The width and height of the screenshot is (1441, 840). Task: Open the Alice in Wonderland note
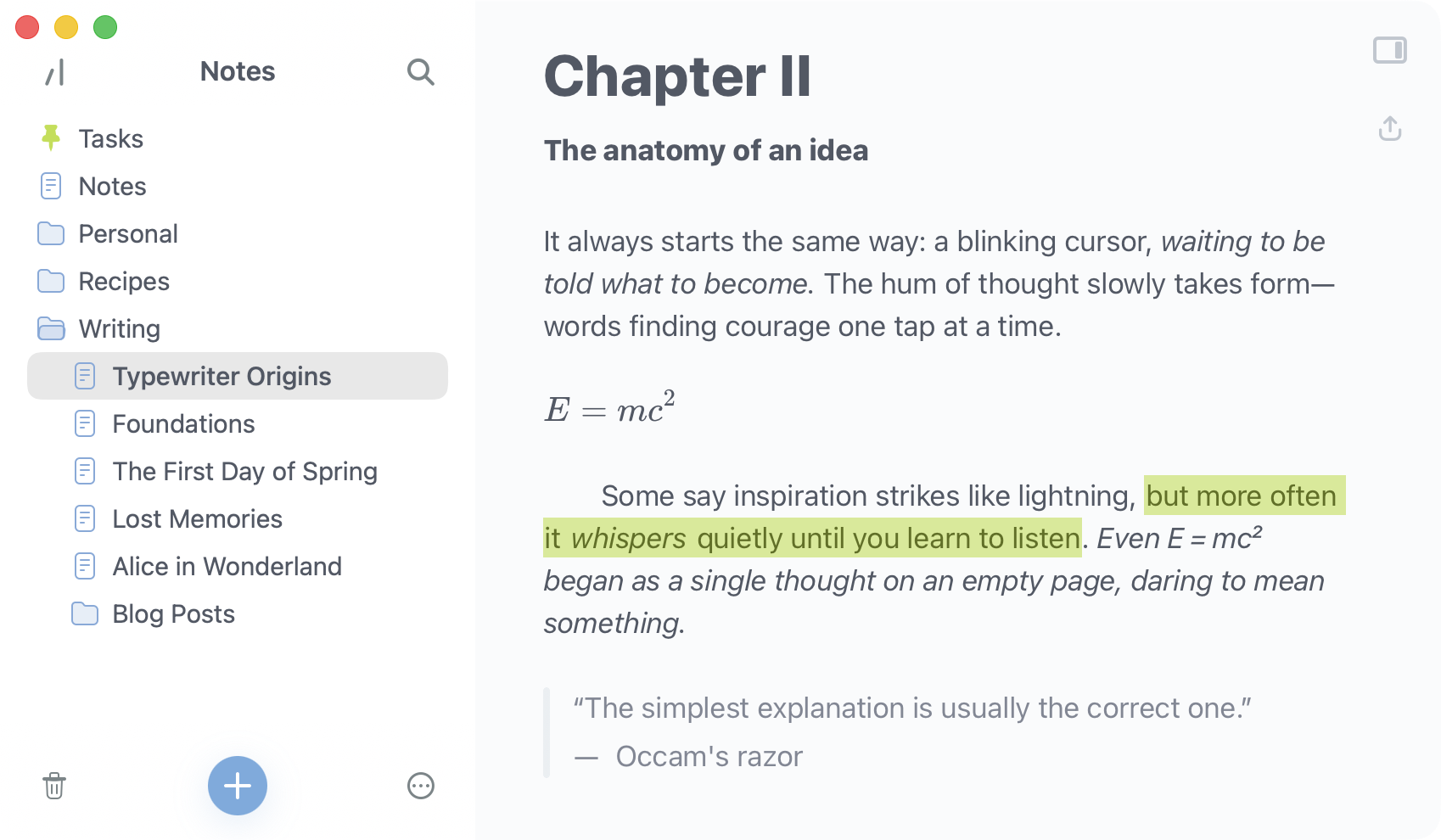point(227,566)
